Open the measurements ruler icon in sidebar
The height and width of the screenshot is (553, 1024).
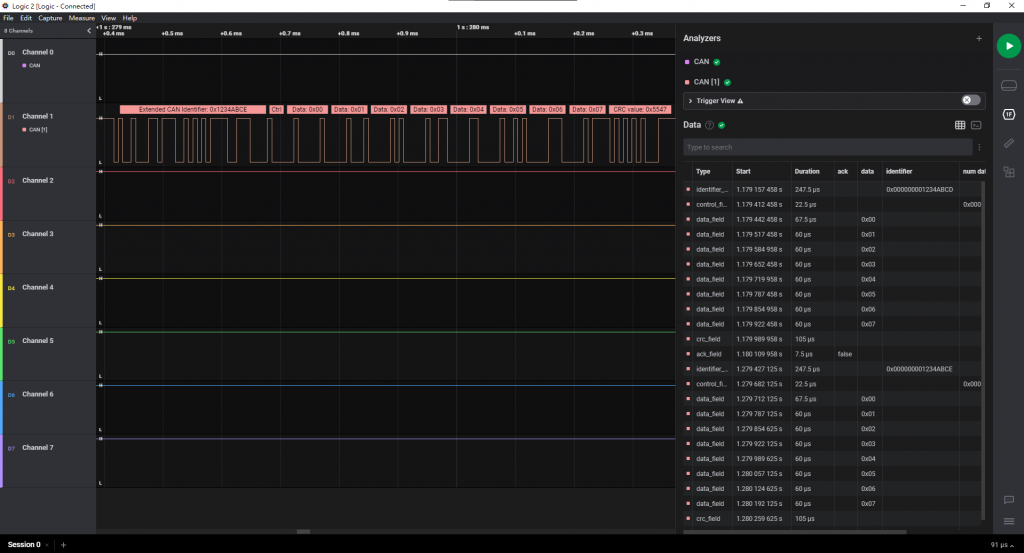click(1008, 143)
